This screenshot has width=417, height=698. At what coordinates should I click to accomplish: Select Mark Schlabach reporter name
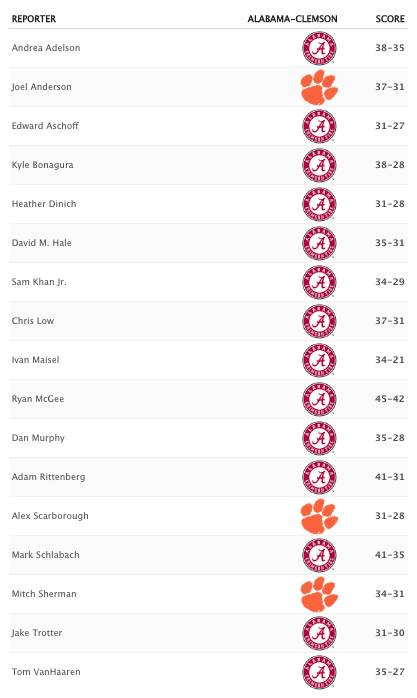click(46, 555)
